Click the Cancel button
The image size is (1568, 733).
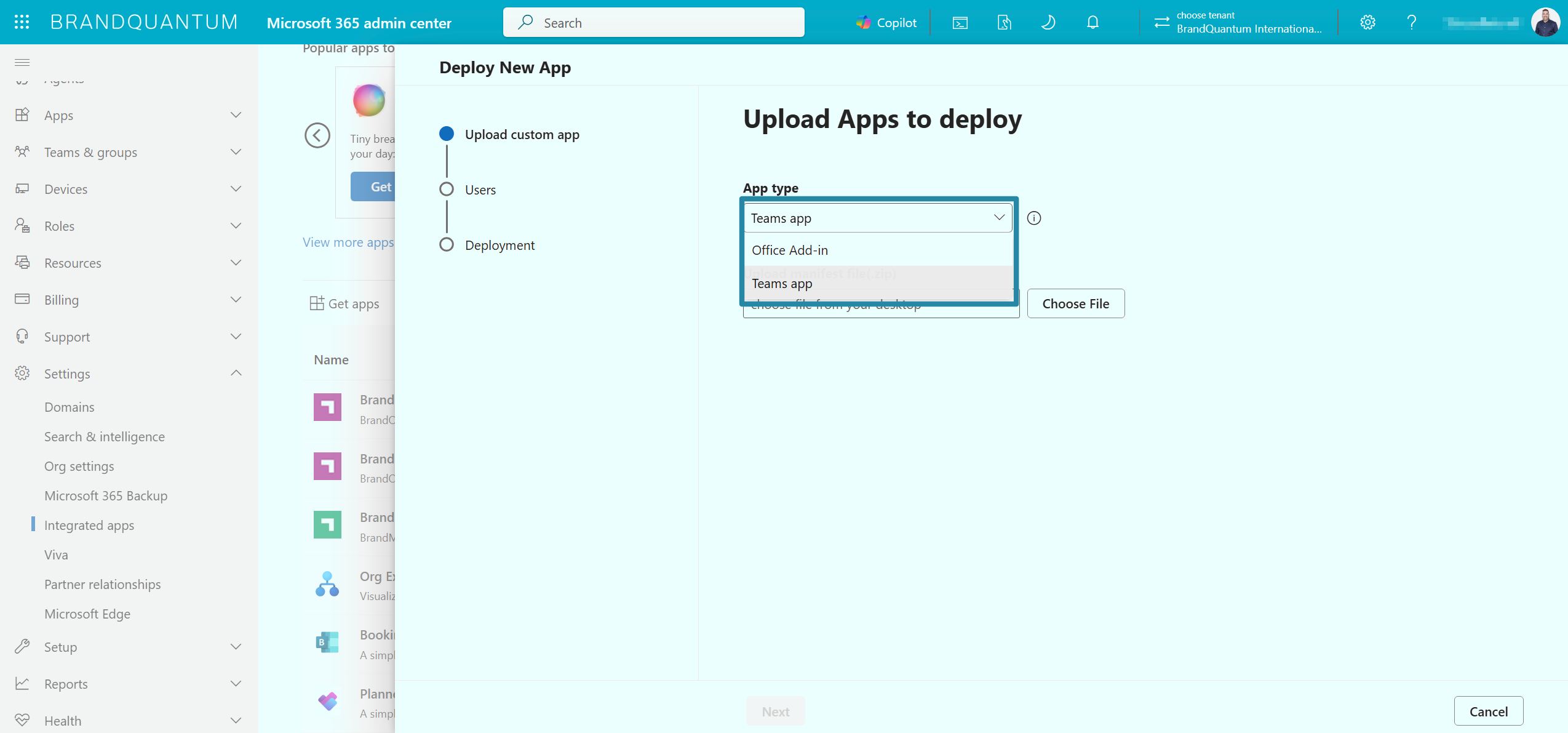[1488, 711]
